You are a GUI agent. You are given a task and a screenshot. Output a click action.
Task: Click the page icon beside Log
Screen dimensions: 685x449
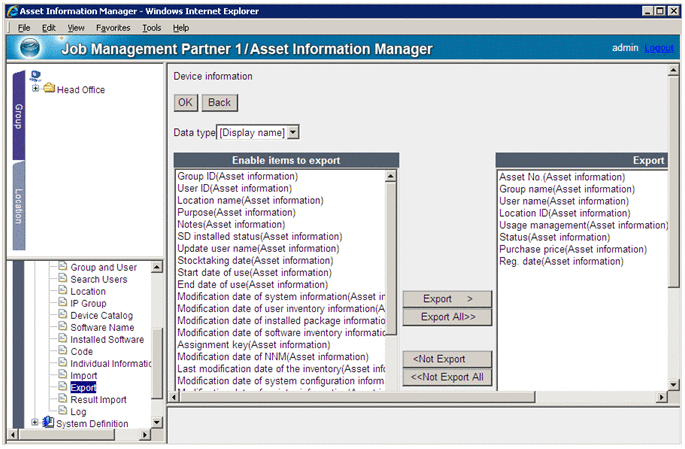[x=63, y=411]
